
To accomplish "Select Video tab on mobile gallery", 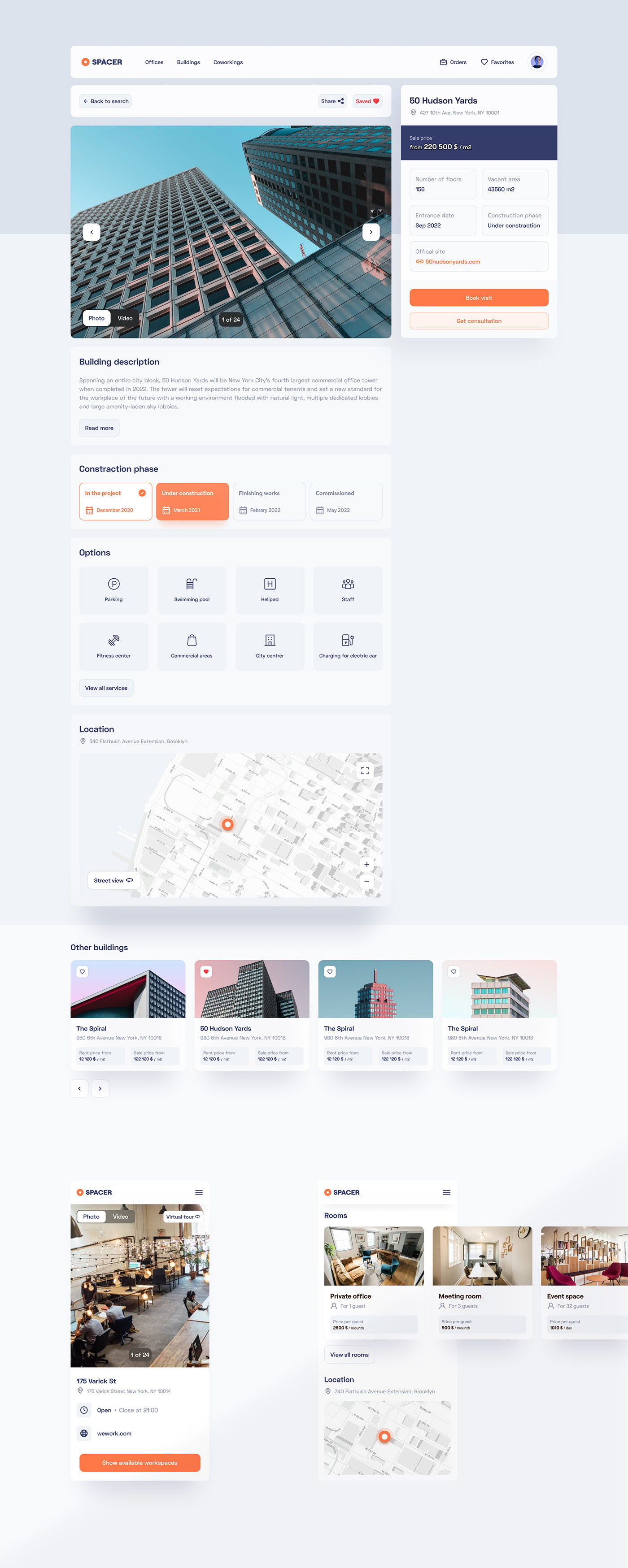I will point(121,1217).
